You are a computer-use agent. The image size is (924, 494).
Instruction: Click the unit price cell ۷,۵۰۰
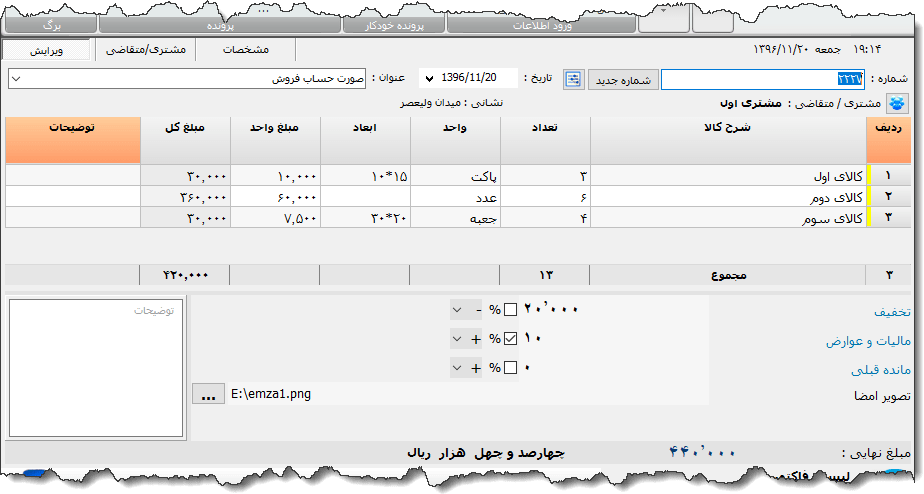(275, 218)
